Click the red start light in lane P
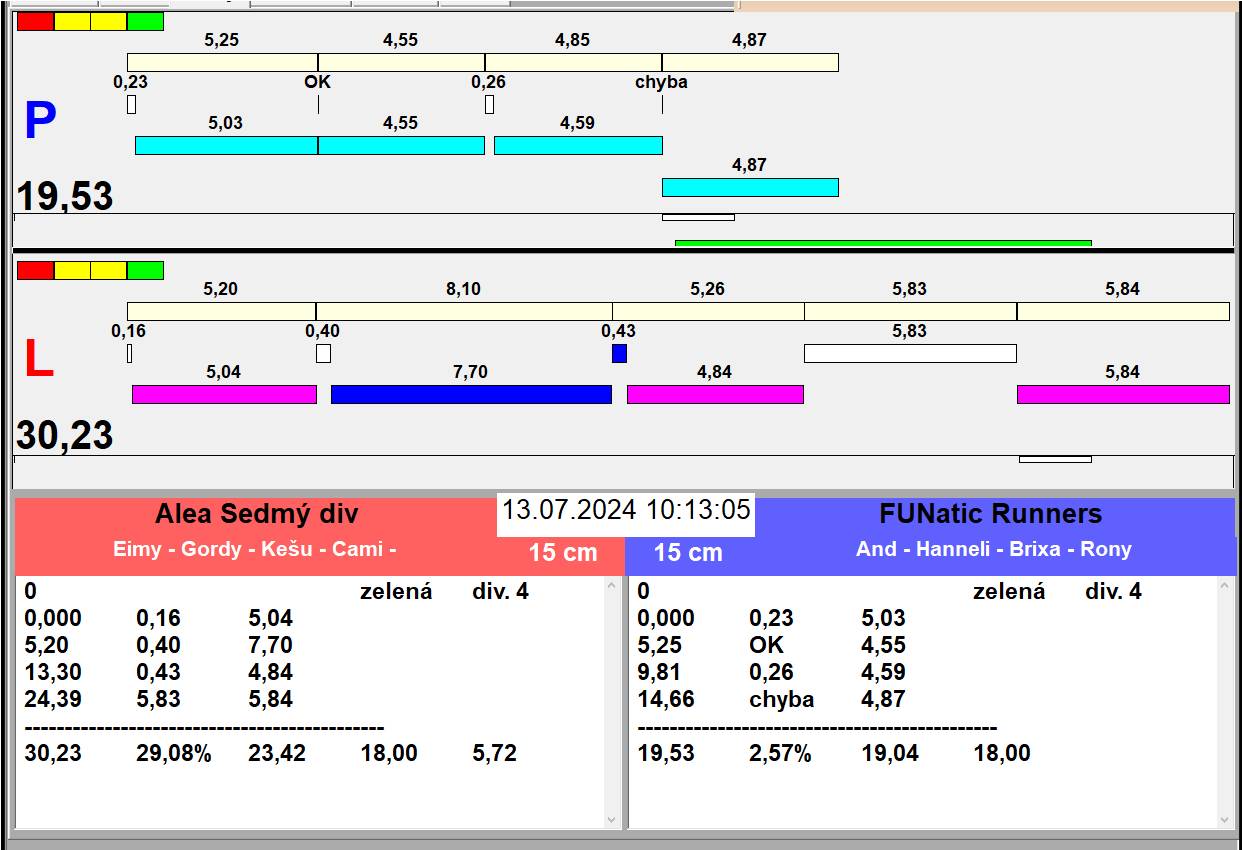 pyautogui.click(x=35, y=21)
